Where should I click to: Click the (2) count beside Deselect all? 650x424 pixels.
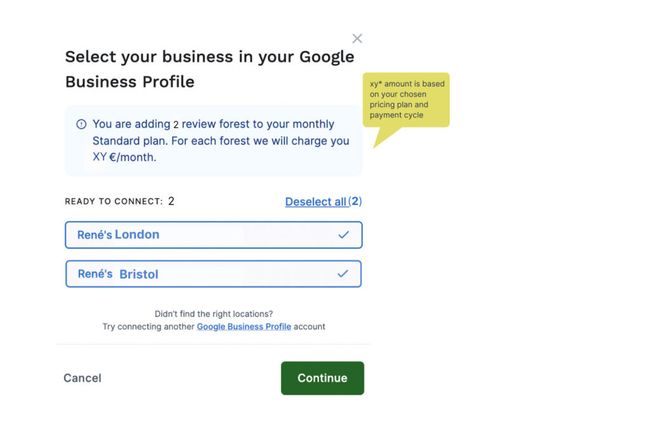tap(355, 202)
